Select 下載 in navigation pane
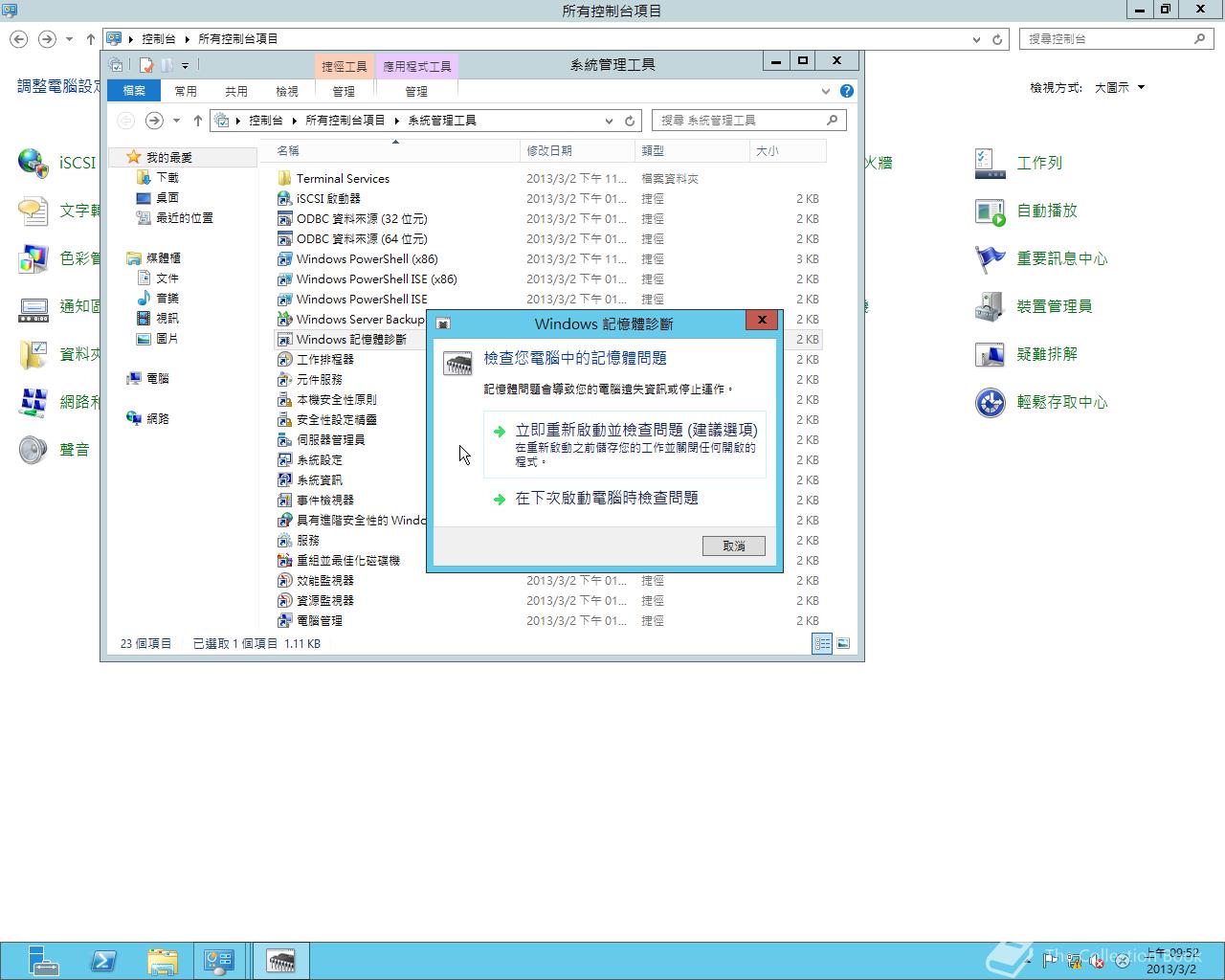1225x980 pixels. 167,177
